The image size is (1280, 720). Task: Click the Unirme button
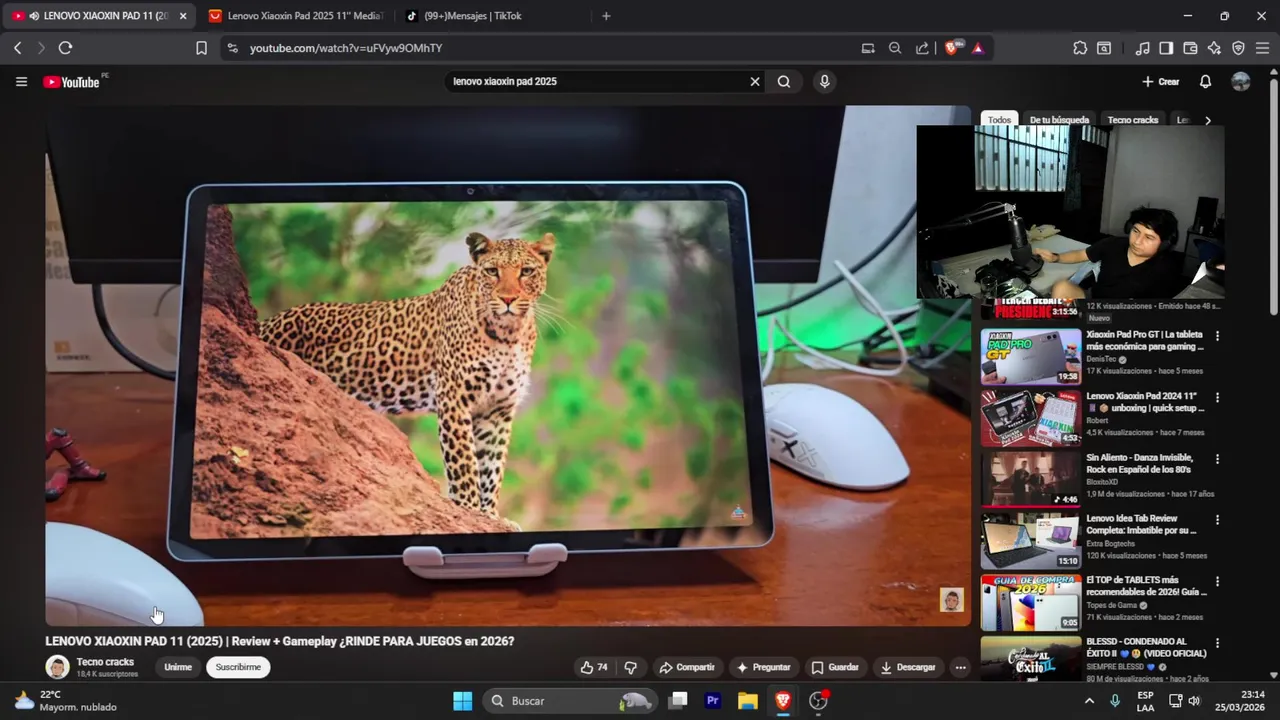pos(178,667)
